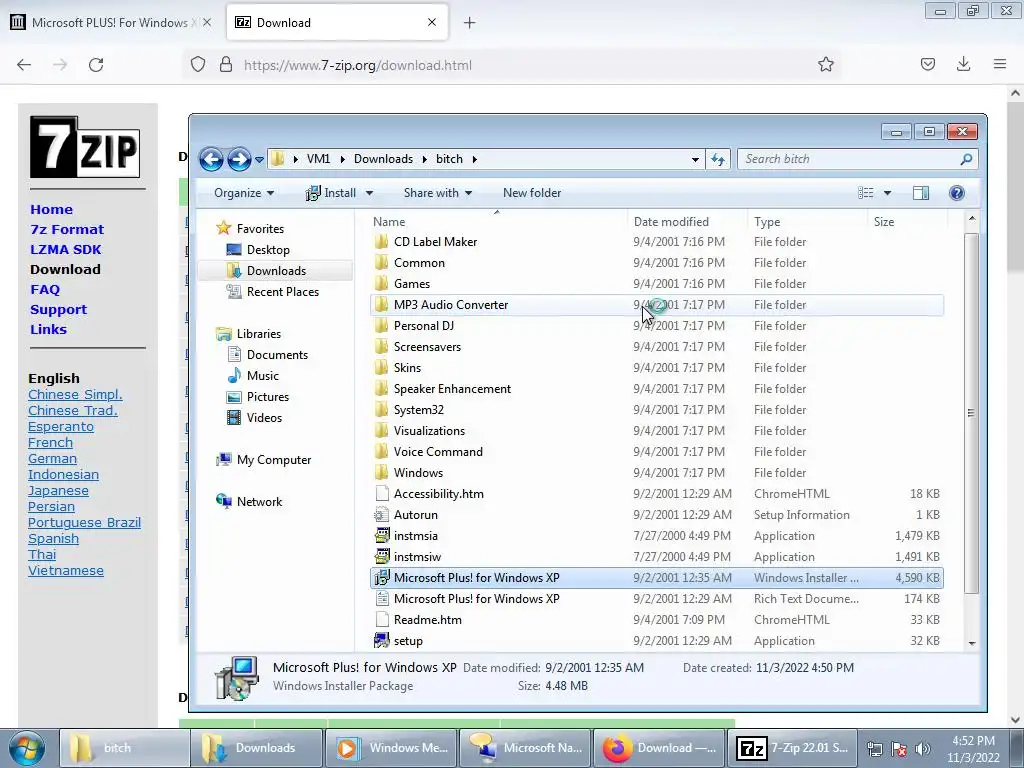Open Desktop in the navigation pane
Screen dimensions: 1024x768
pos(268,249)
